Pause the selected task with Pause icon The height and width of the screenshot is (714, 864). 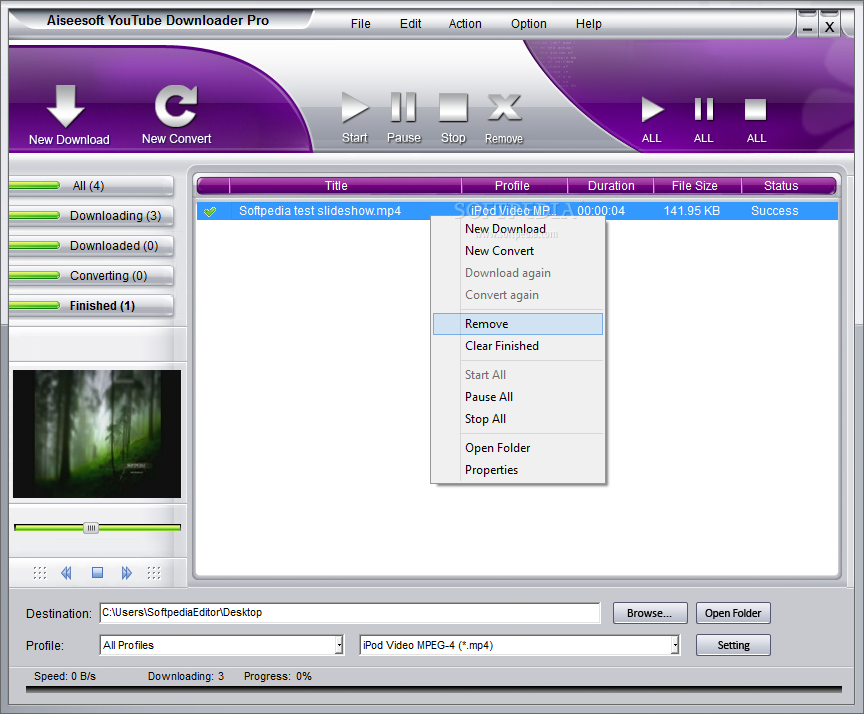(403, 107)
